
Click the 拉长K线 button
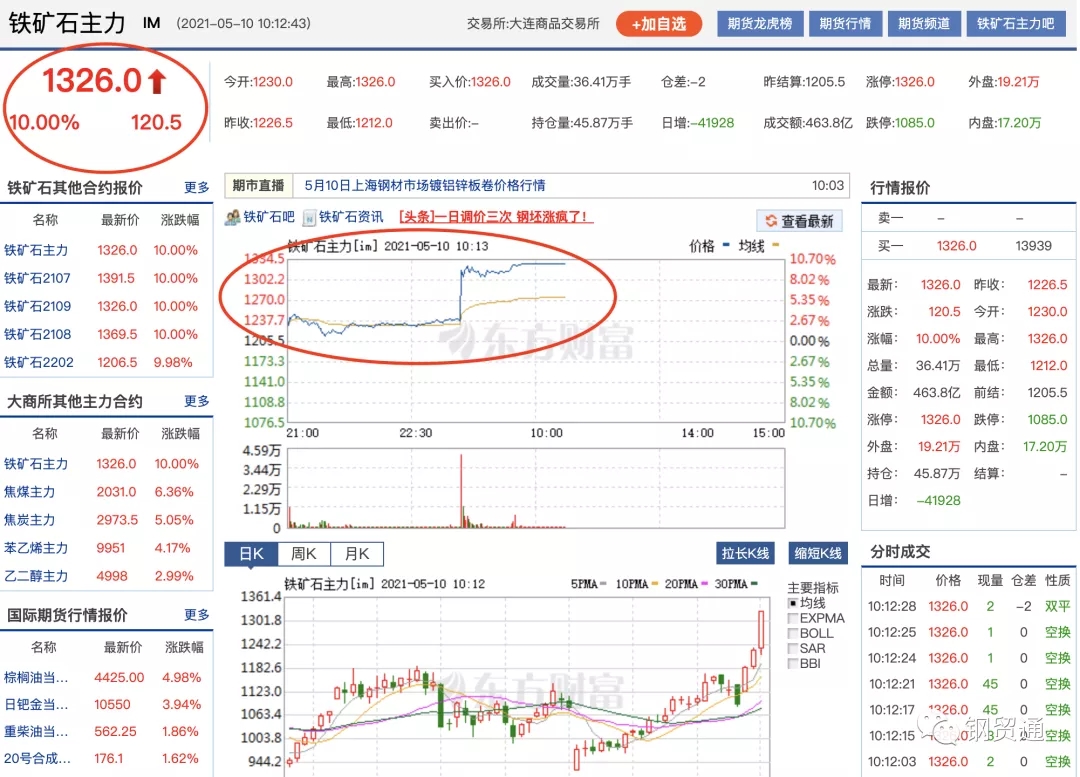click(746, 553)
